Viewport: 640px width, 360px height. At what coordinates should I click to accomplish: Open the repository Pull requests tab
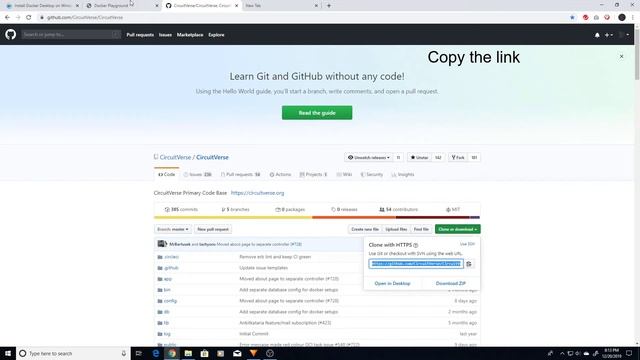click(x=240, y=175)
